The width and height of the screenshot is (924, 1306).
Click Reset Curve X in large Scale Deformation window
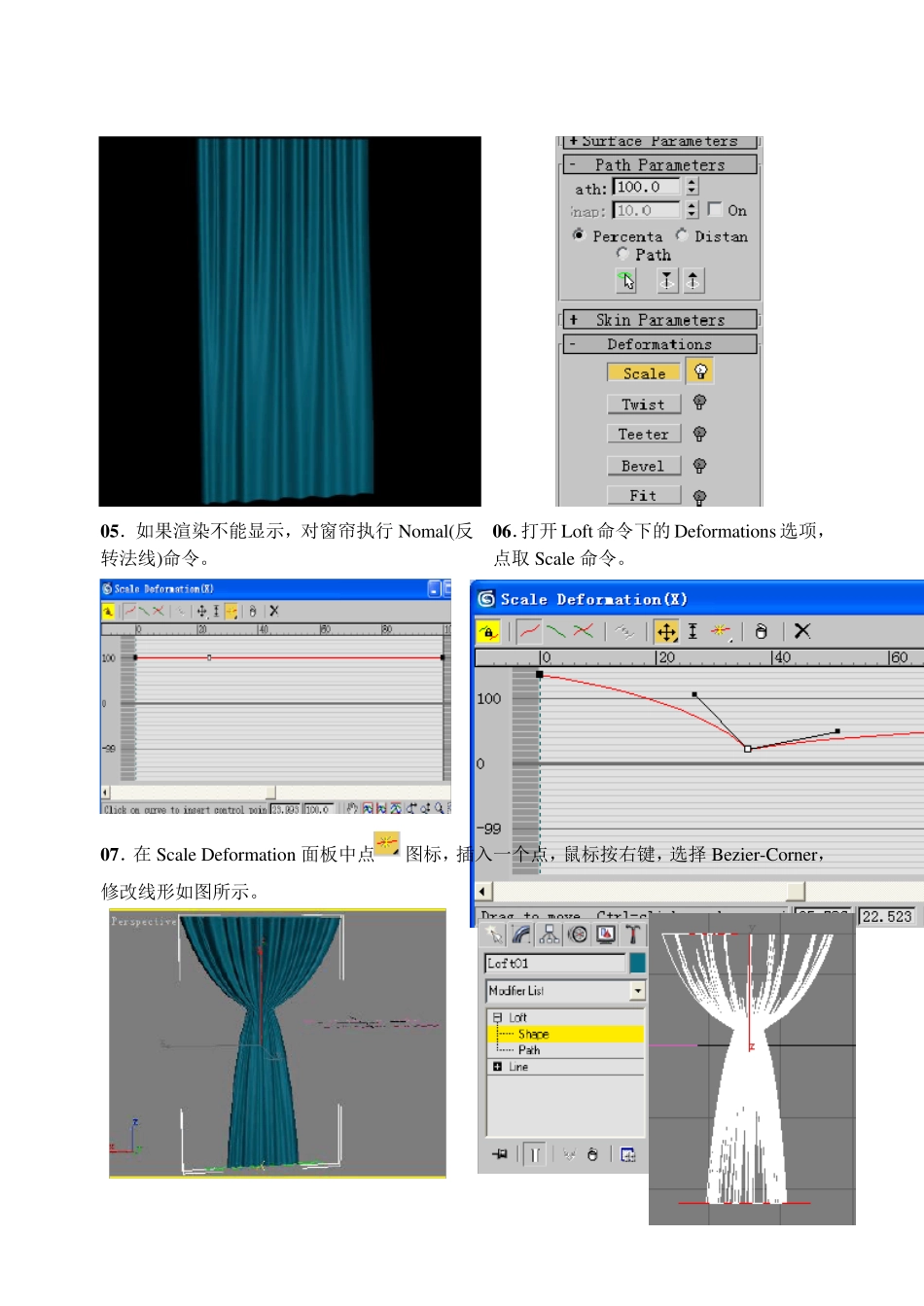[802, 632]
